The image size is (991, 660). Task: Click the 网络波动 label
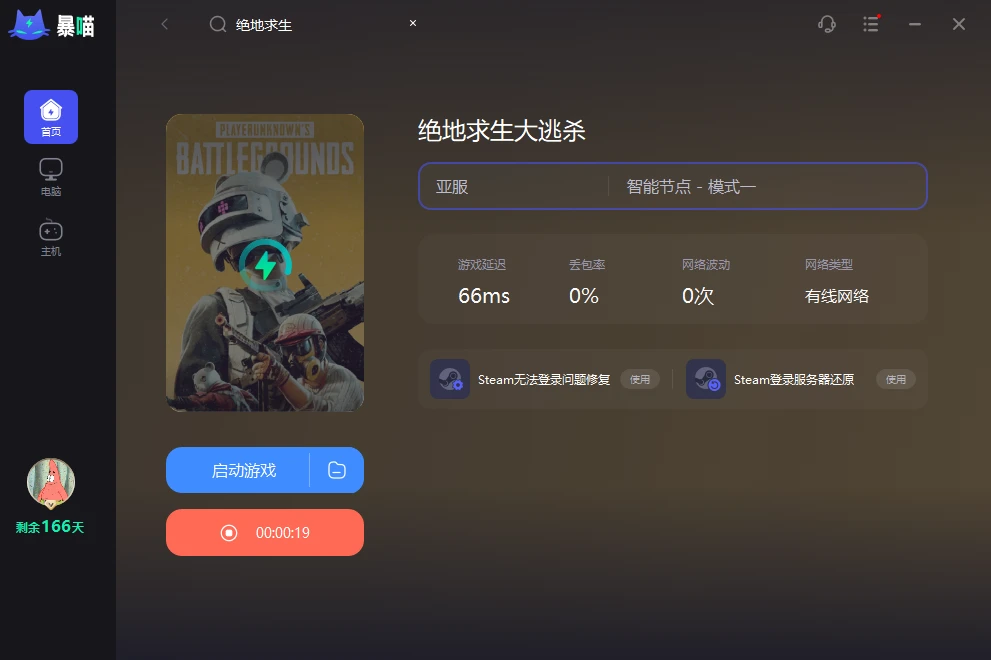coord(706,264)
